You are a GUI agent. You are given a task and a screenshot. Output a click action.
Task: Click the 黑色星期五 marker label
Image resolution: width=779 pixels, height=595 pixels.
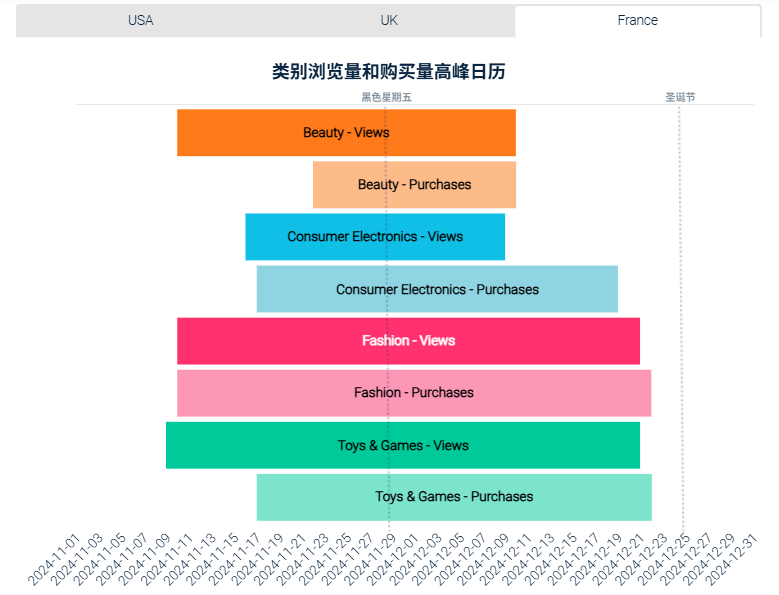(x=386, y=97)
